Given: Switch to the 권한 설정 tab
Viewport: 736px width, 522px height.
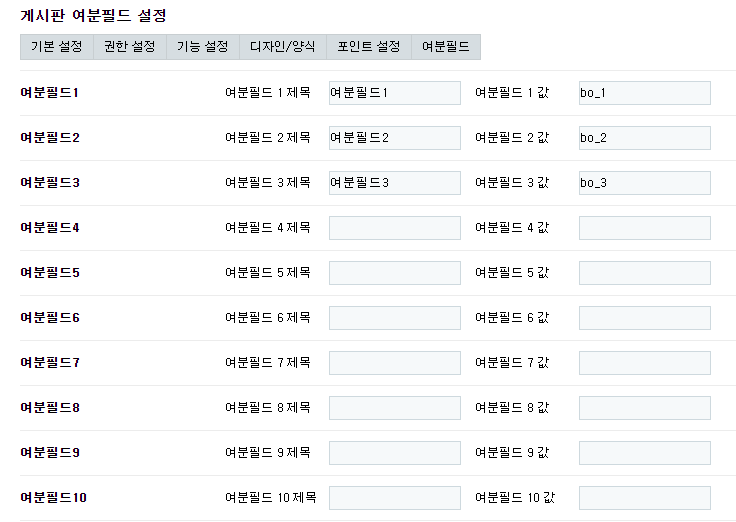Looking at the screenshot, I should 129,47.
